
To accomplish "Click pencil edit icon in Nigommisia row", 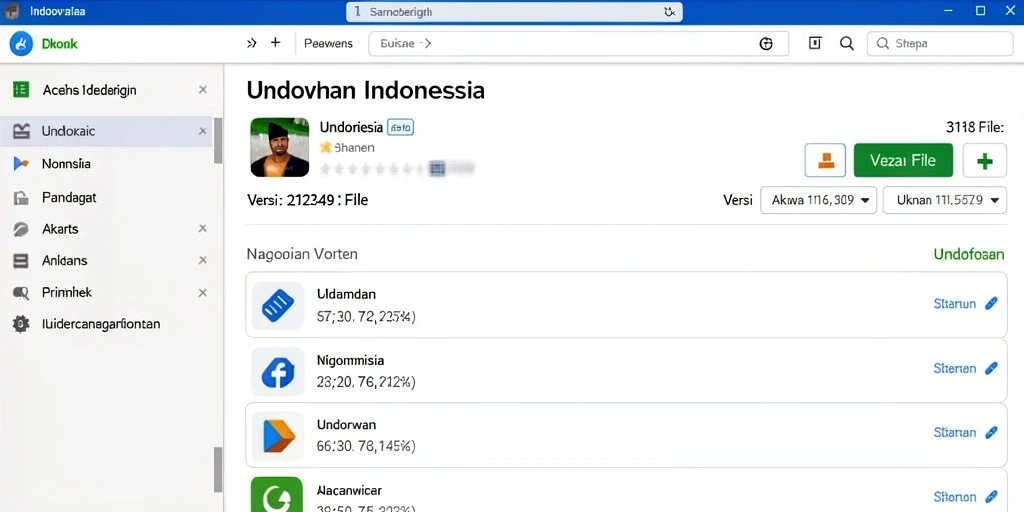I will 991,368.
